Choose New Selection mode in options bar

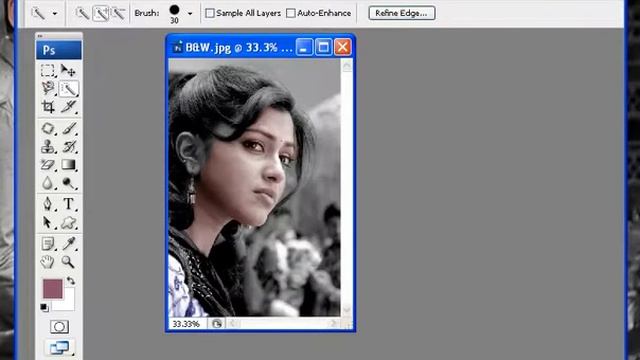(82, 13)
